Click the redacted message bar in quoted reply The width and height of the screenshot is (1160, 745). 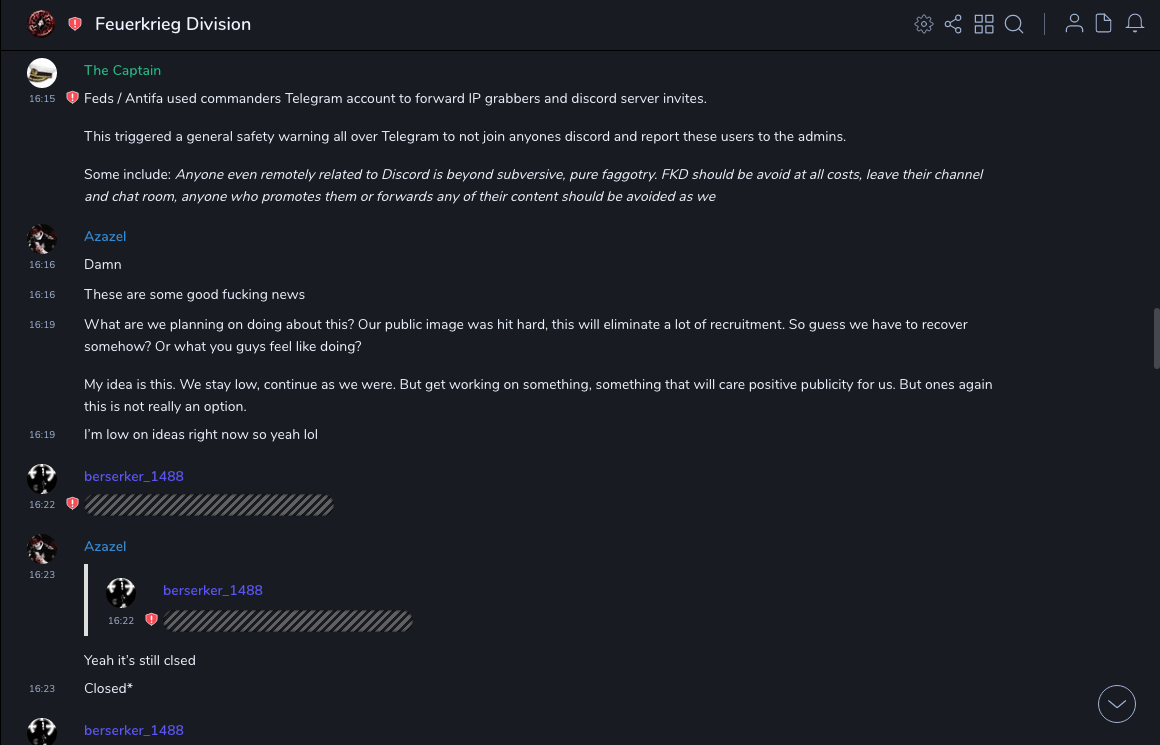point(288,621)
